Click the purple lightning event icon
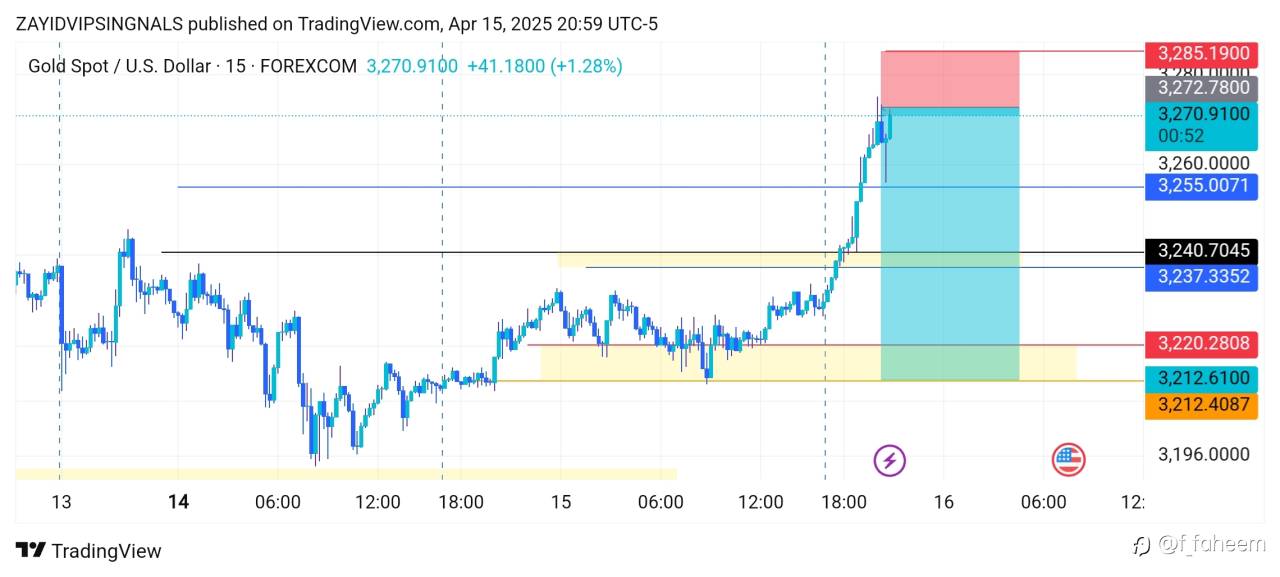The height and width of the screenshot is (577, 1280). (889, 460)
